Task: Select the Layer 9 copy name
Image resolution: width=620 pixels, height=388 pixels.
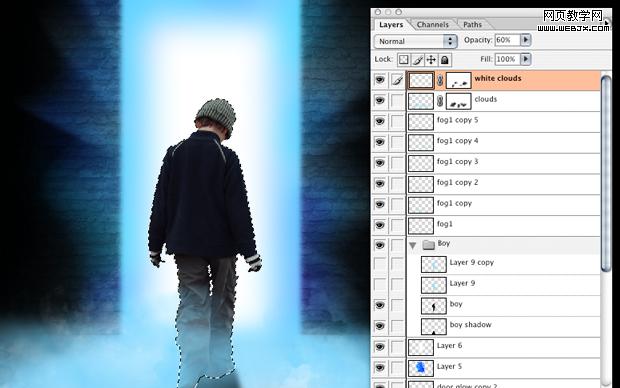Action: [x=472, y=263]
